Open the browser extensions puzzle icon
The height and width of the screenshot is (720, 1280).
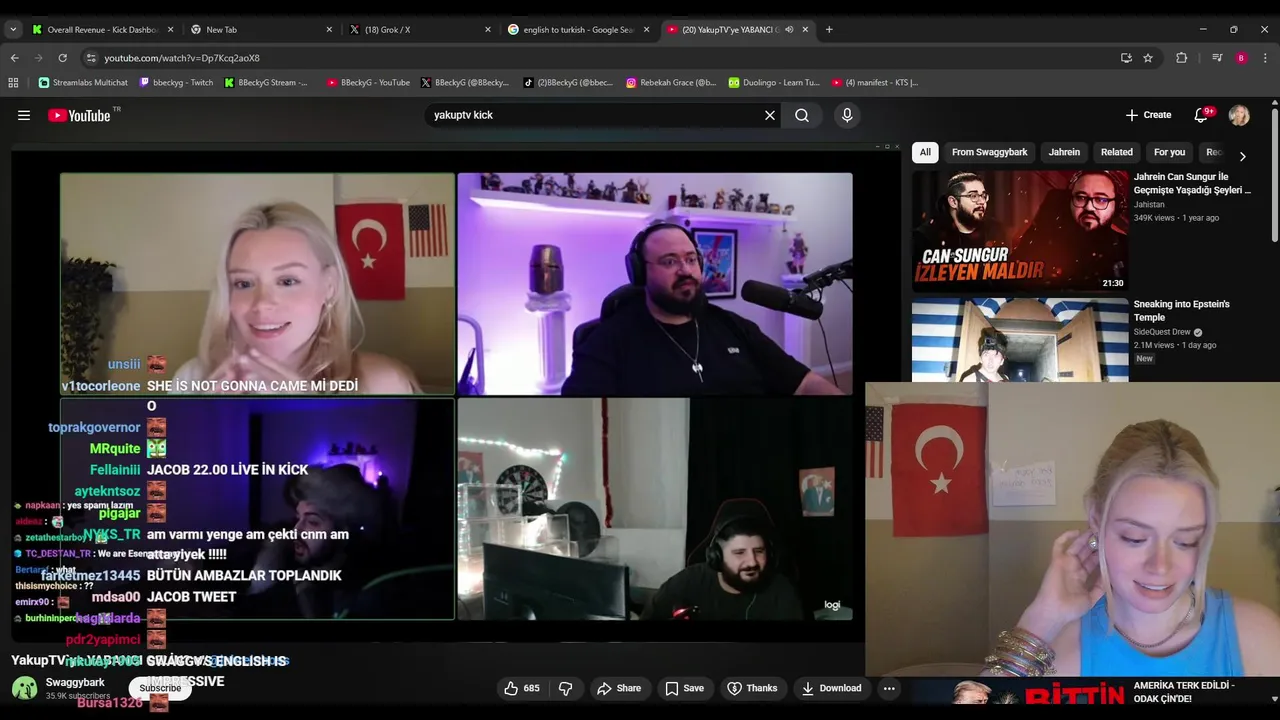point(1181,58)
